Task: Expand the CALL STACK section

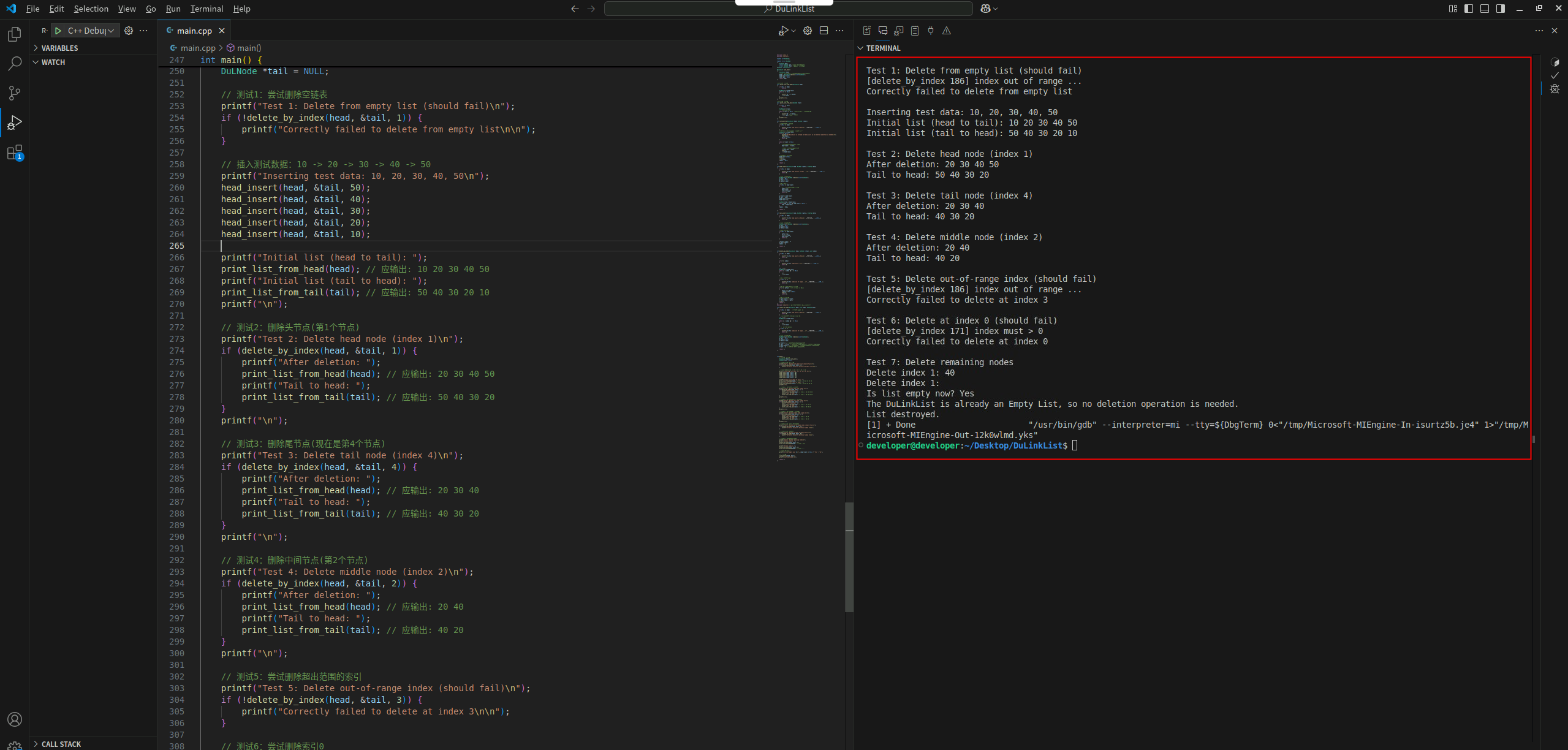Action: click(61, 744)
